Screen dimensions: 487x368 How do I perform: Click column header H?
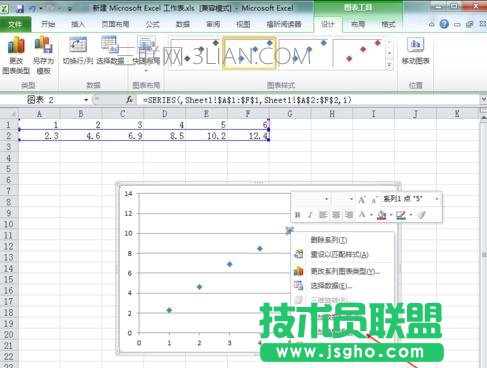pyautogui.click(x=332, y=114)
